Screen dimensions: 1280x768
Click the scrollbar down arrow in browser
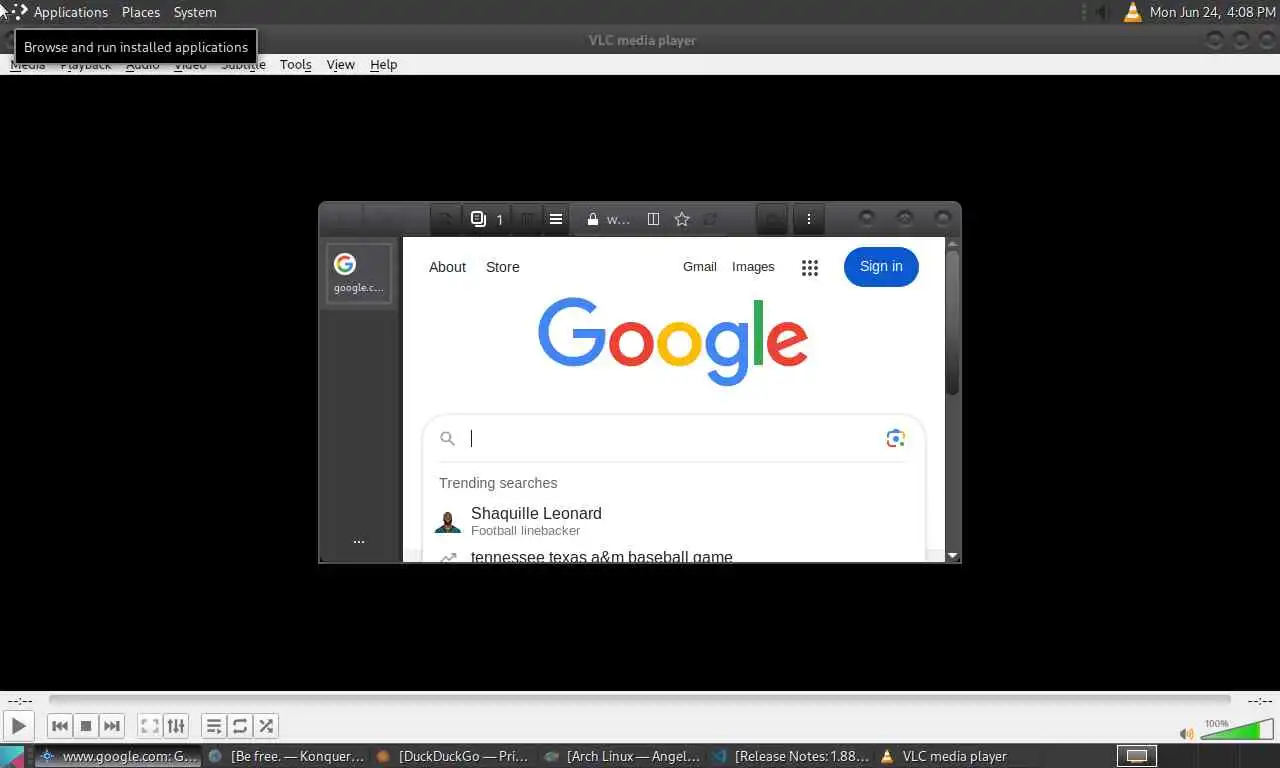click(952, 555)
